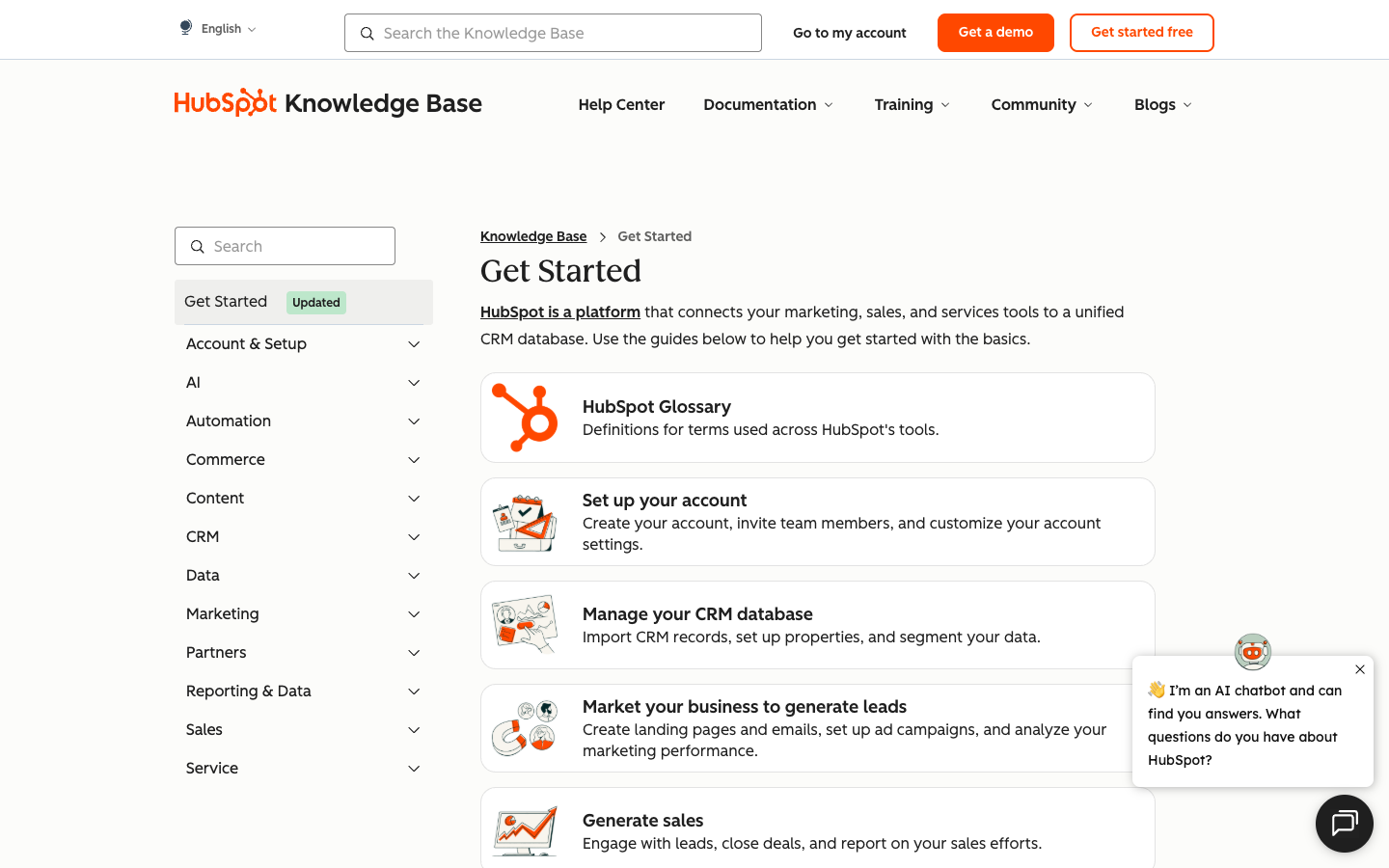
Task: Click the AI chatbot robot avatar
Action: [1253, 652]
